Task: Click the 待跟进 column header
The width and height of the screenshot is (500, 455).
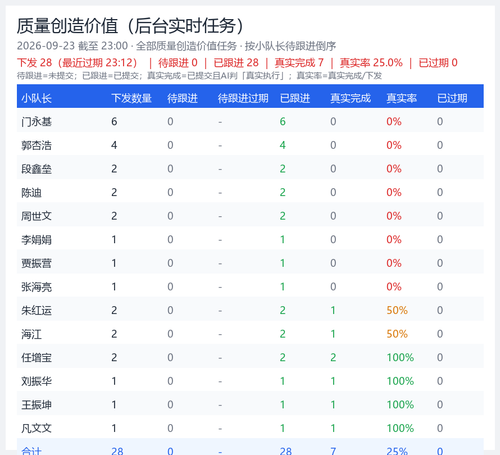Action: point(182,98)
